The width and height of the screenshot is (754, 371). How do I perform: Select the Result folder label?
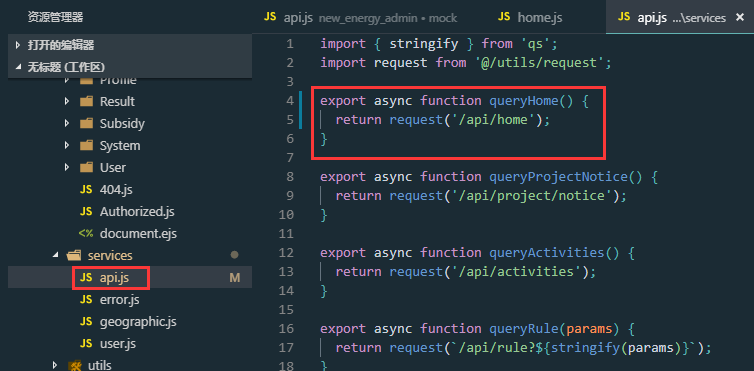[117, 101]
